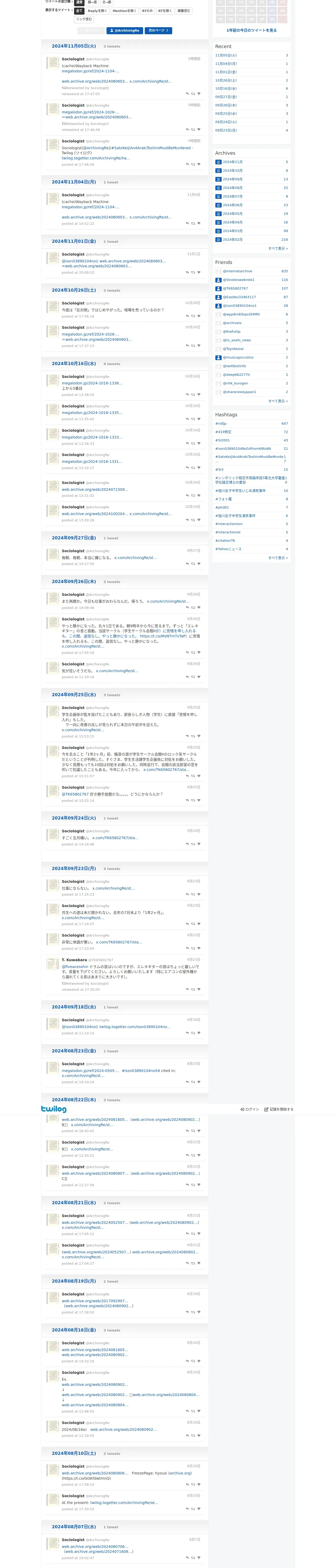
Task: Open #issn03890104no54 hashtag in 8月23日 tweet
Action: click(x=141, y=1071)
